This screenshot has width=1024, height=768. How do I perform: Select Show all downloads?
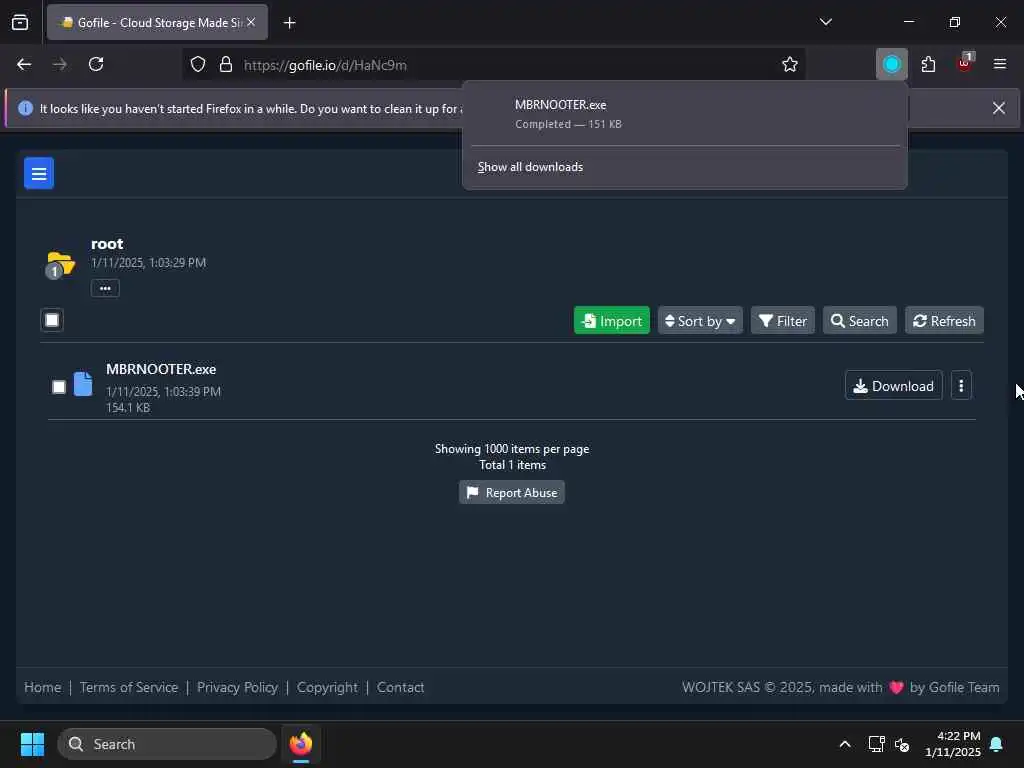pos(530,167)
